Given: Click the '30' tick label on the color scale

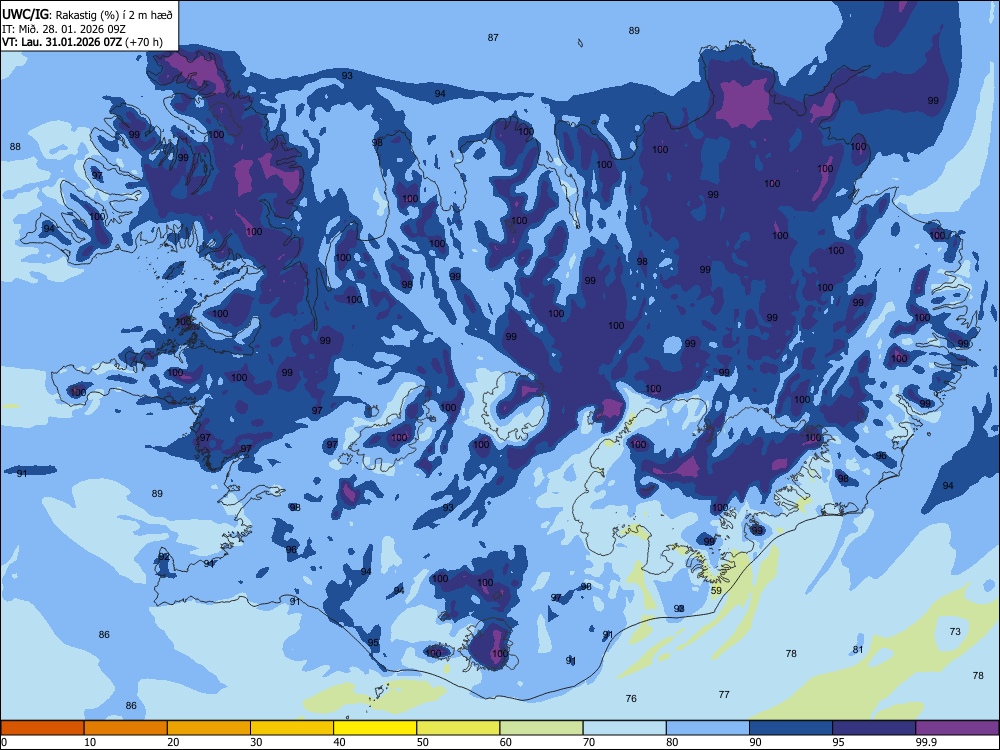Looking at the screenshot, I should tap(256, 742).
